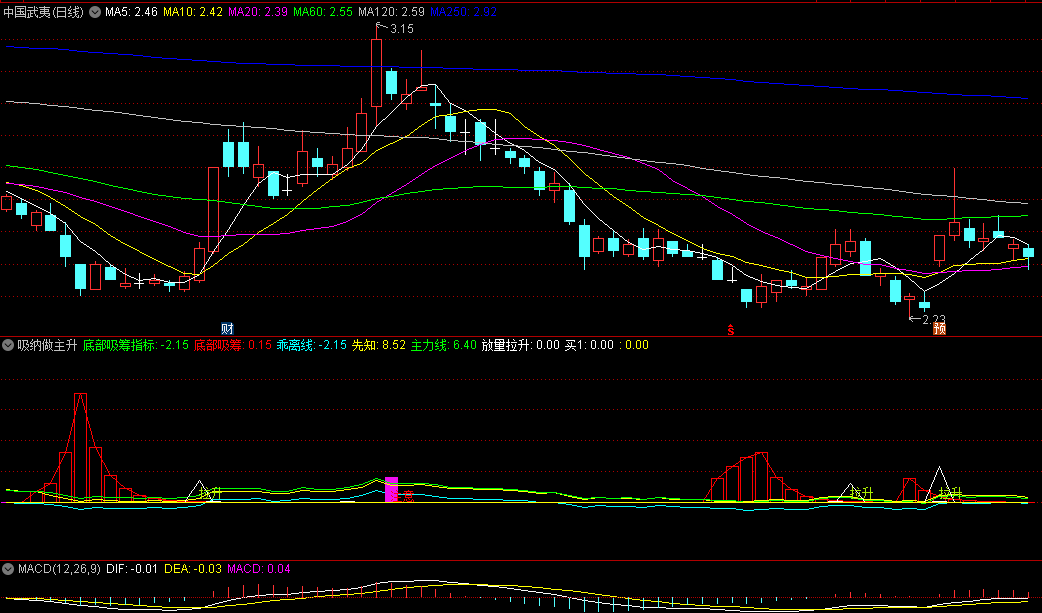Viewport: 1042px width, 613px height.
Task: Click the 吸纳做主升 indicator name
Action: [47, 345]
